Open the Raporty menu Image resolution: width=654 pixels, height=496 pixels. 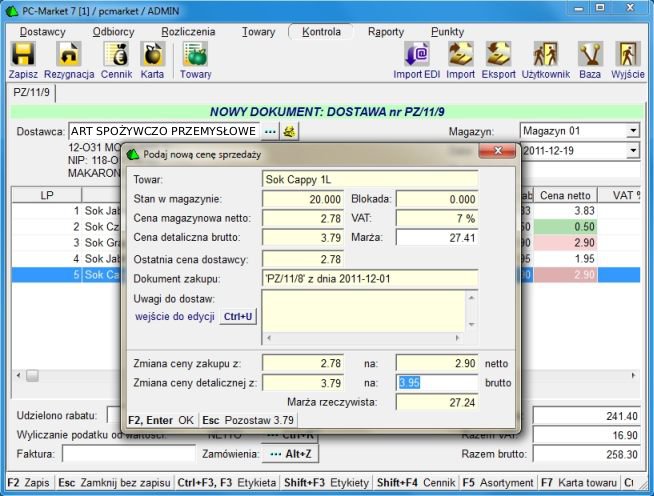pyautogui.click(x=386, y=31)
